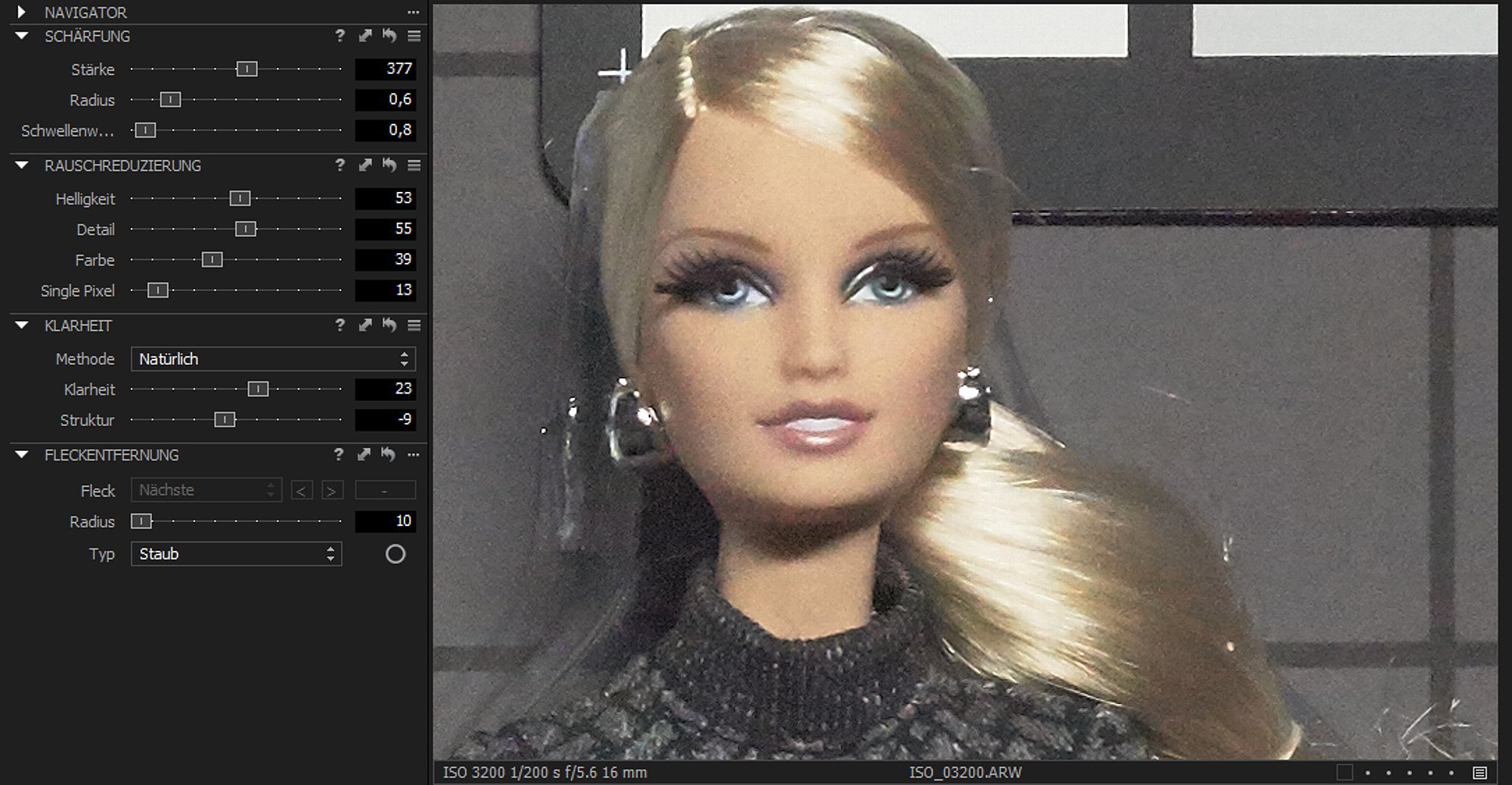
Task: Go to next spot with arrow button
Action: (x=331, y=490)
